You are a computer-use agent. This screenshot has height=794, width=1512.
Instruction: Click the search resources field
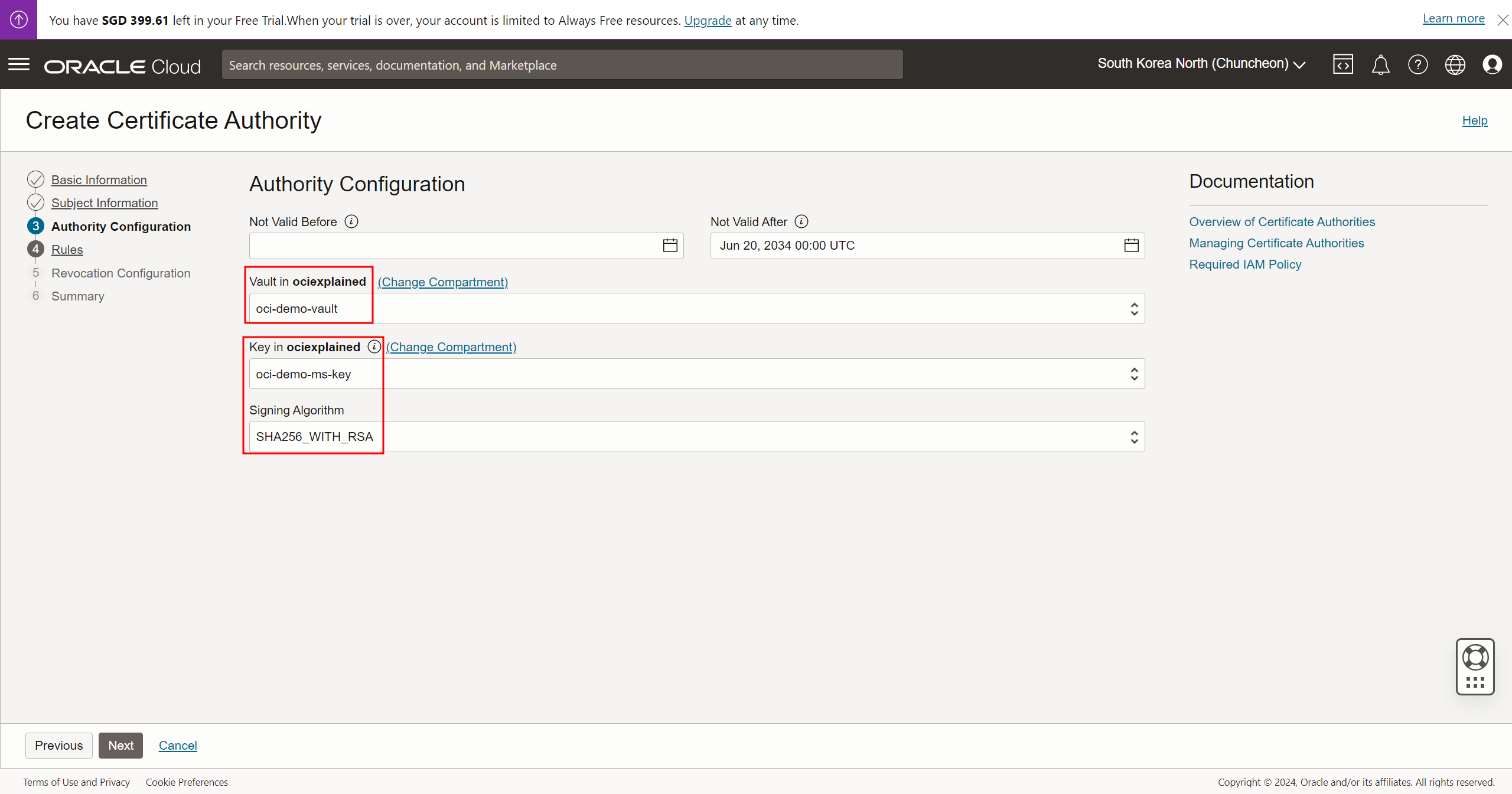(x=562, y=65)
